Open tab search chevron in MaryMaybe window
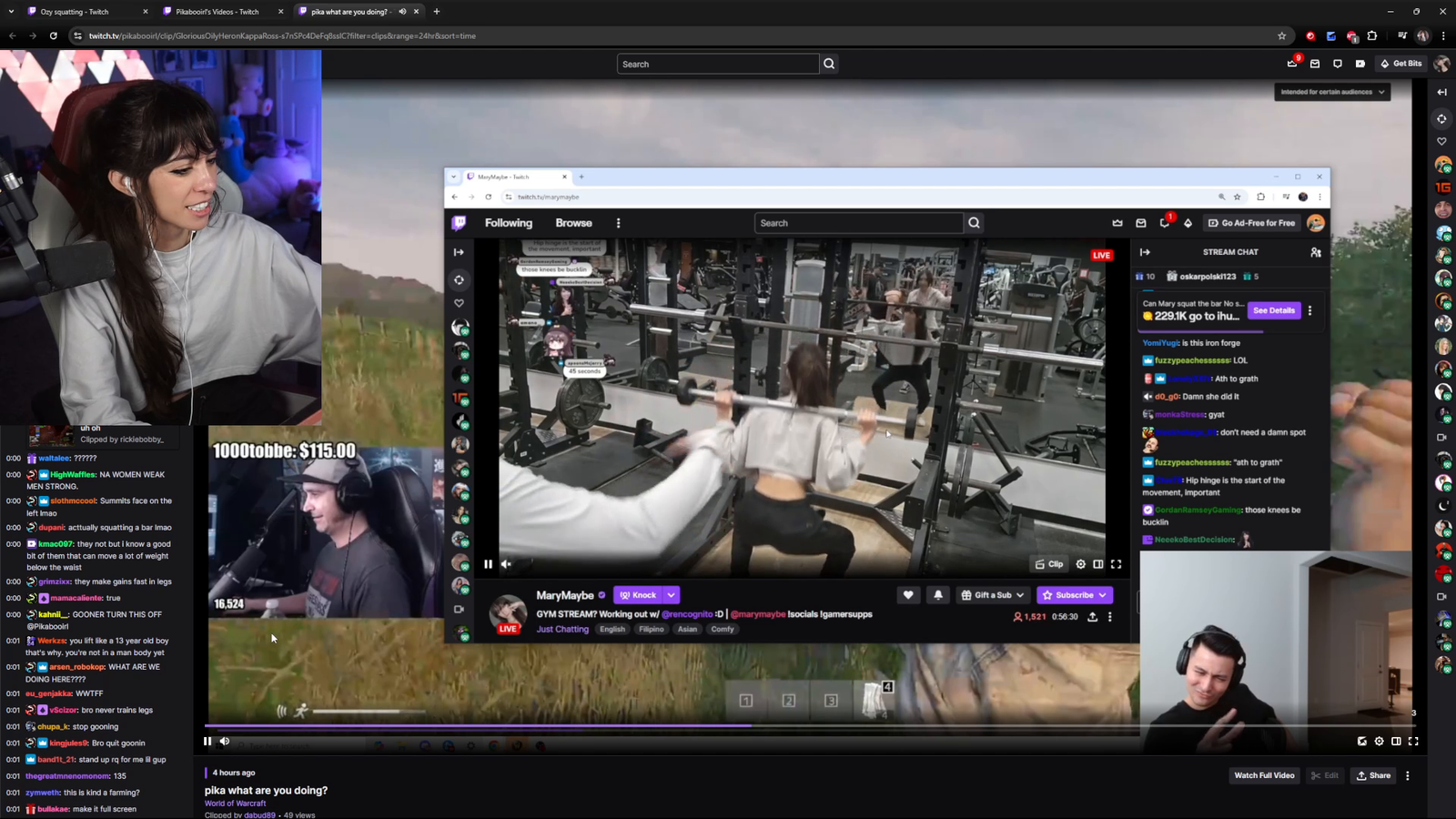 click(454, 177)
